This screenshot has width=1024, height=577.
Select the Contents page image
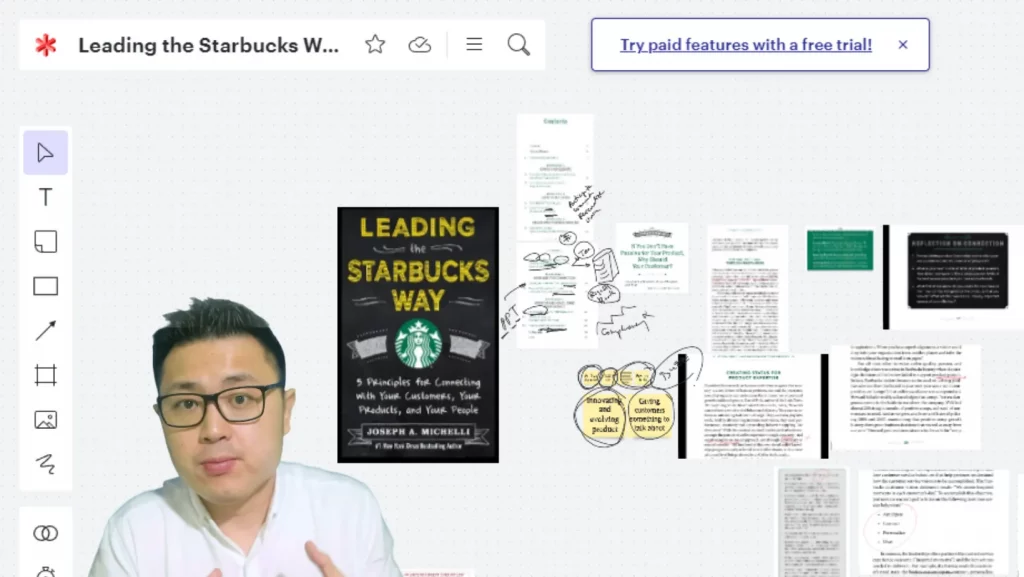coord(555,178)
